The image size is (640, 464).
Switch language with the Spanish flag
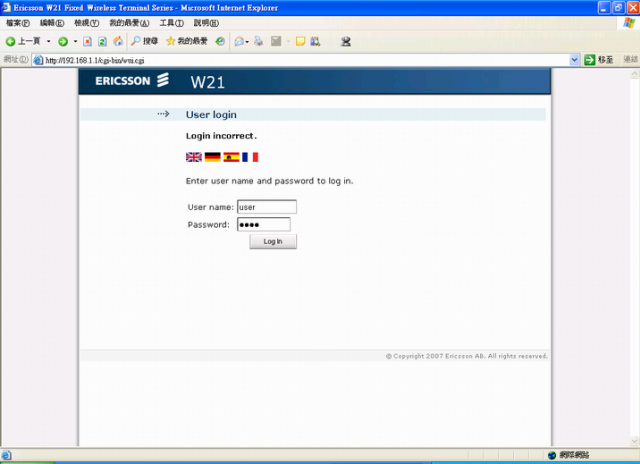pos(231,157)
